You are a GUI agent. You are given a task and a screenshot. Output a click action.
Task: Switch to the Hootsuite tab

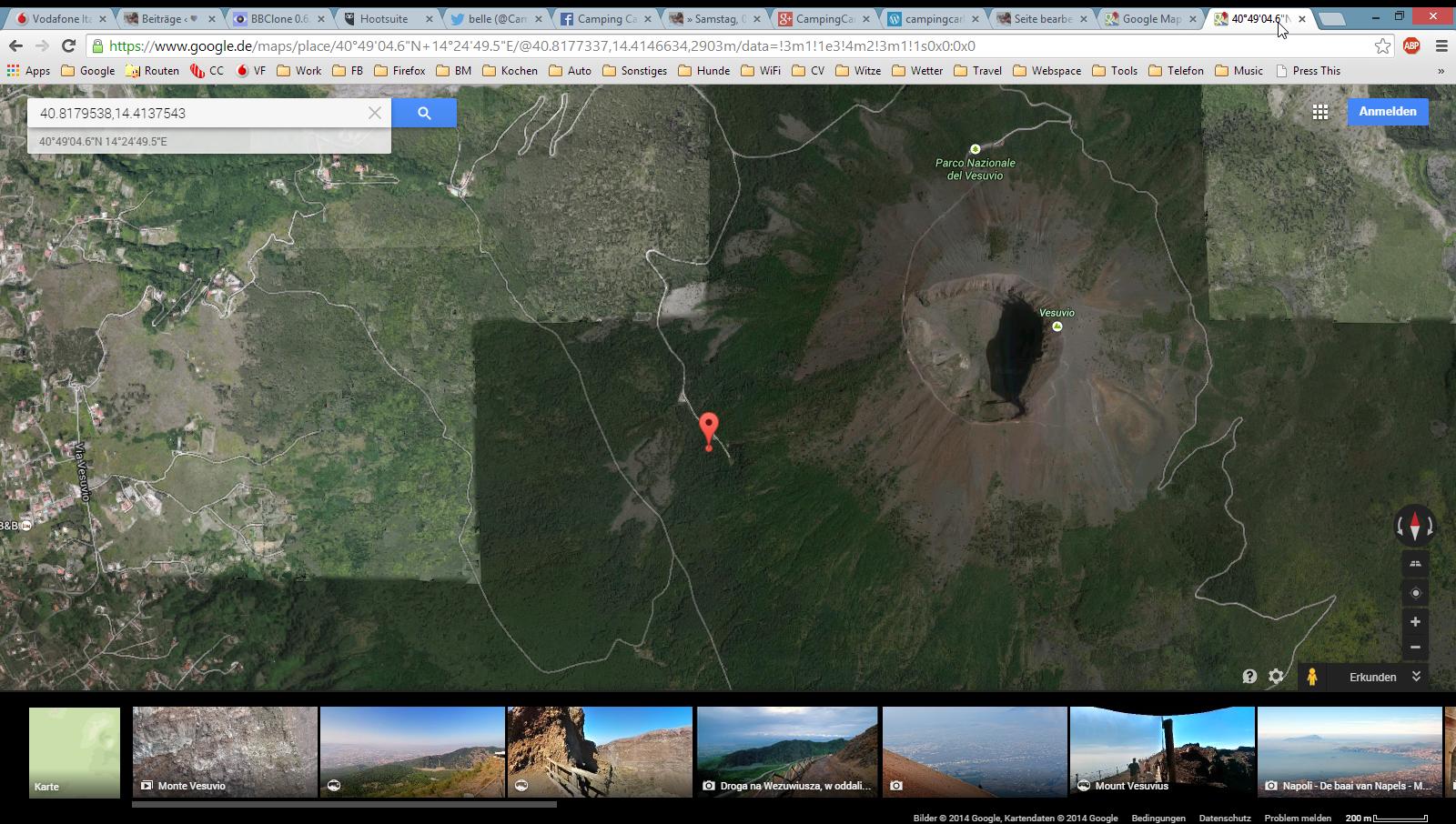pos(383,18)
